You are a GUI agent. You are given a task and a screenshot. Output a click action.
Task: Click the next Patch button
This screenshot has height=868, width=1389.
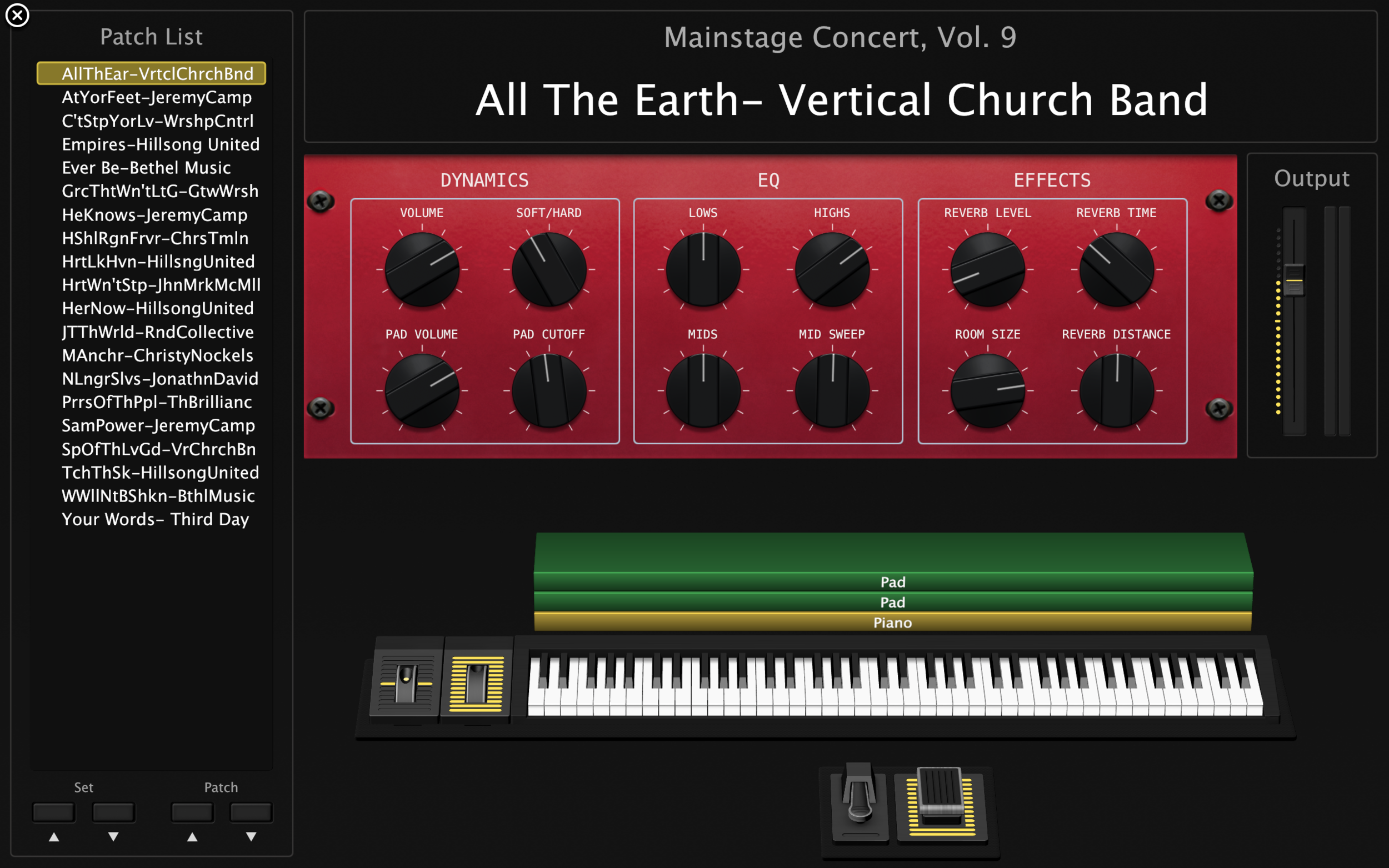[x=252, y=812]
